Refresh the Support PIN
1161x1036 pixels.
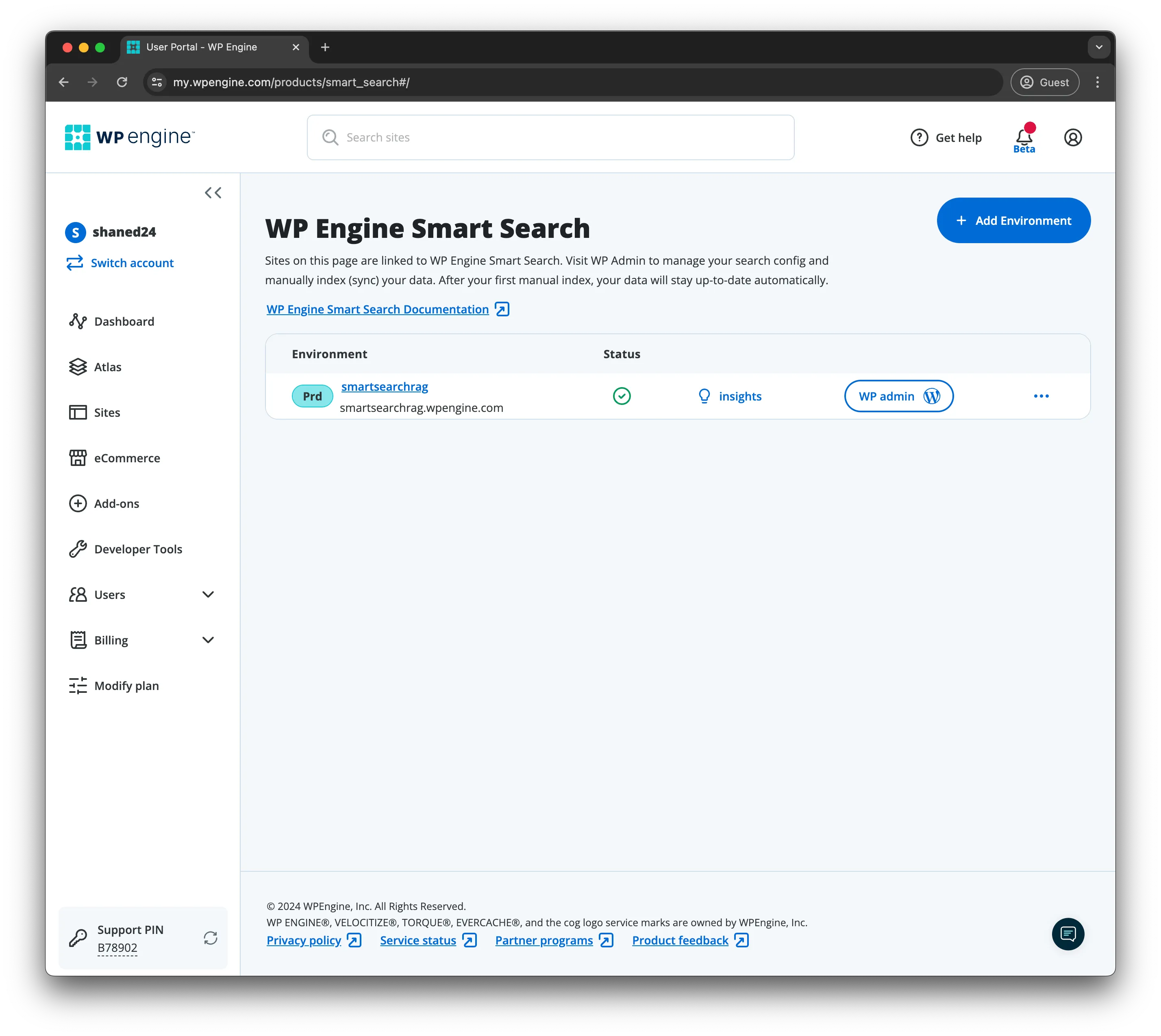pyautogui.click(x=211, y=938)
